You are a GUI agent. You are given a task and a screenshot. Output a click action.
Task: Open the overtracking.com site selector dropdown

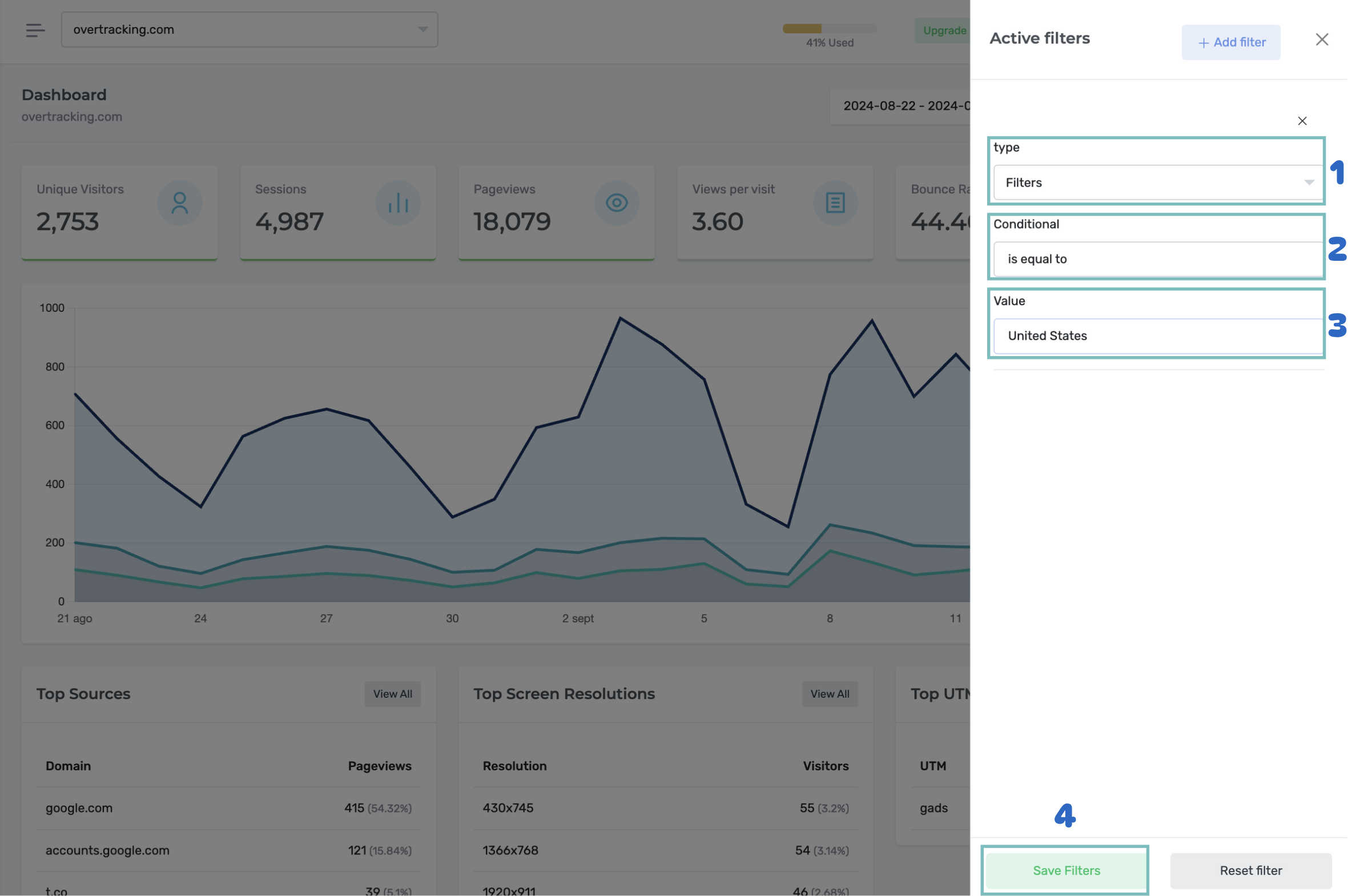click(x=250, y=30)
